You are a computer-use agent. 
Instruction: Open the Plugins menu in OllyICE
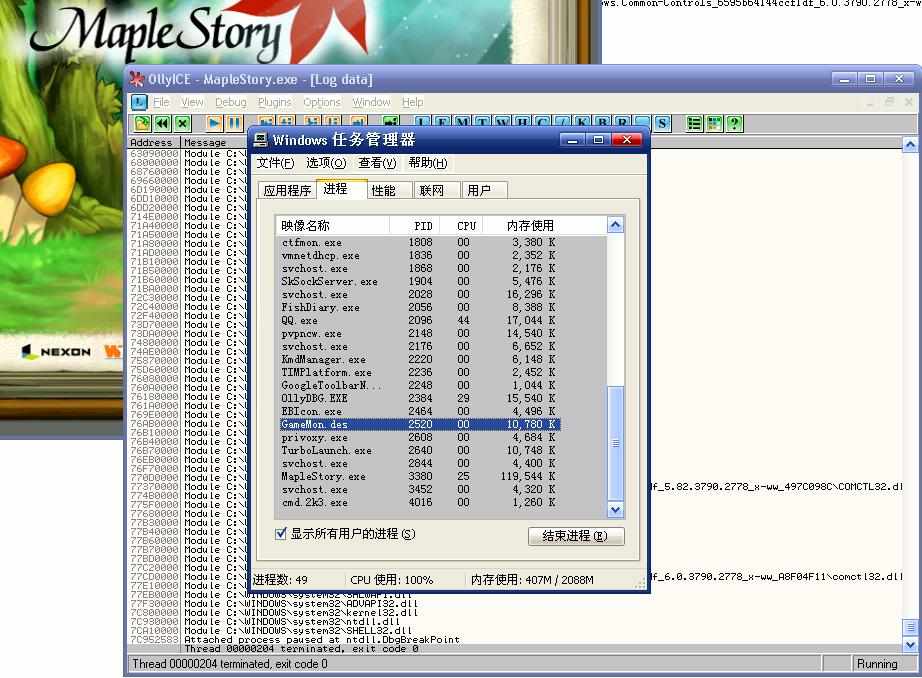pos(274,102)
